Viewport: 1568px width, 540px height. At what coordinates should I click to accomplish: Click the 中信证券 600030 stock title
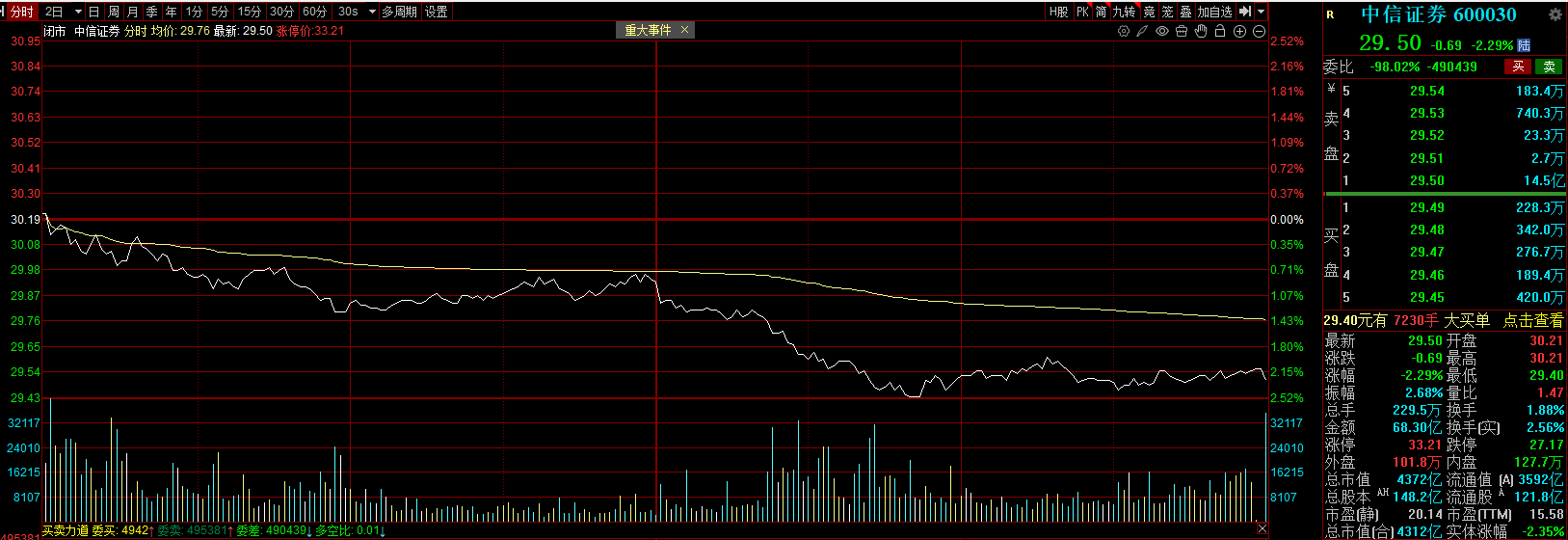[x=1439, y=14]
